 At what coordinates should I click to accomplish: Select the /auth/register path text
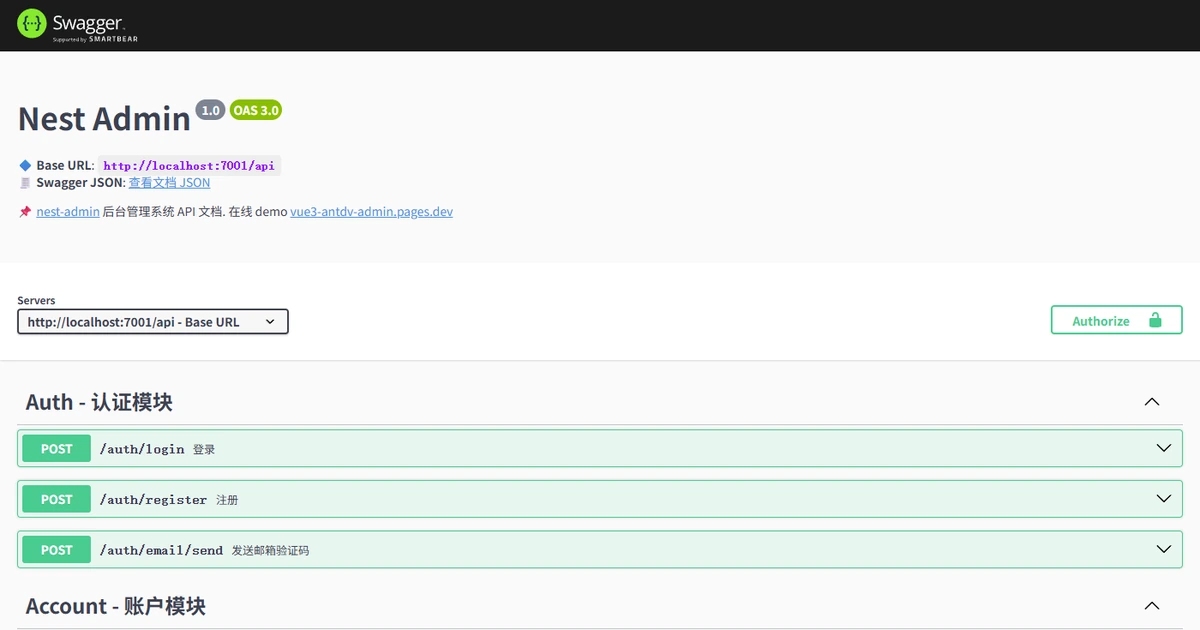coord(153,499)
